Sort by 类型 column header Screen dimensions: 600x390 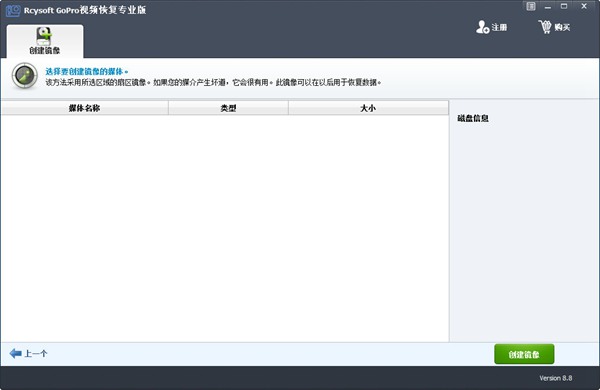(x=228, y=108)
